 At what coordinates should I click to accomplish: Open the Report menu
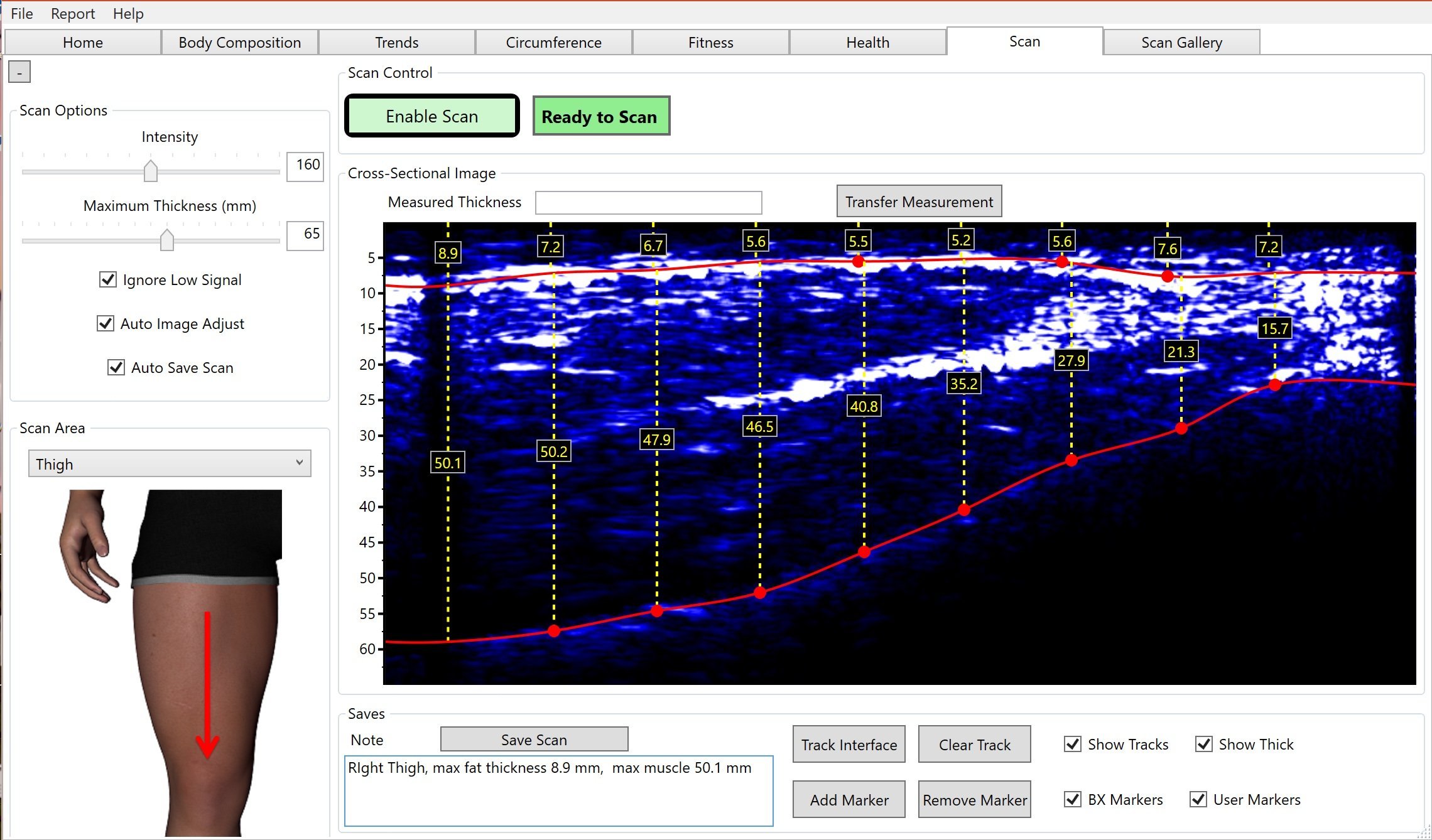pos(73,14)
